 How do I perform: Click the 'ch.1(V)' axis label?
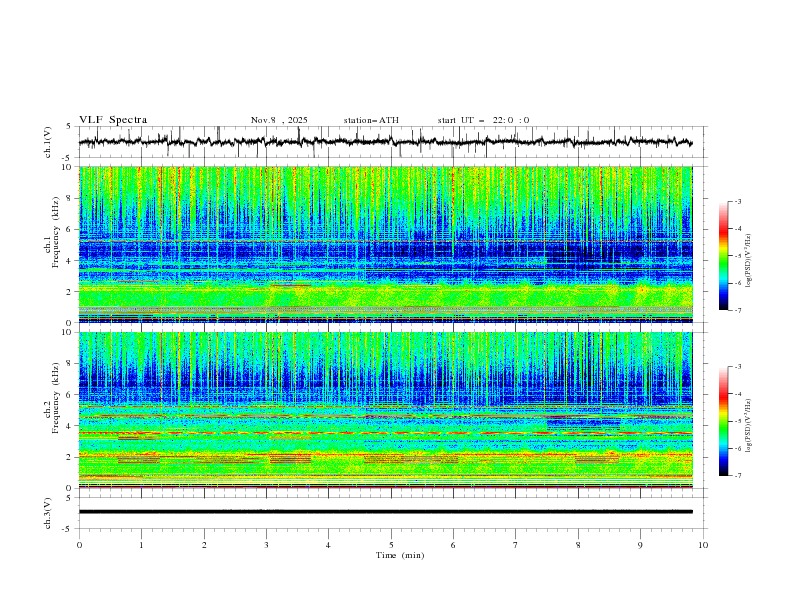pyautogui.click(x=48, y=142)
